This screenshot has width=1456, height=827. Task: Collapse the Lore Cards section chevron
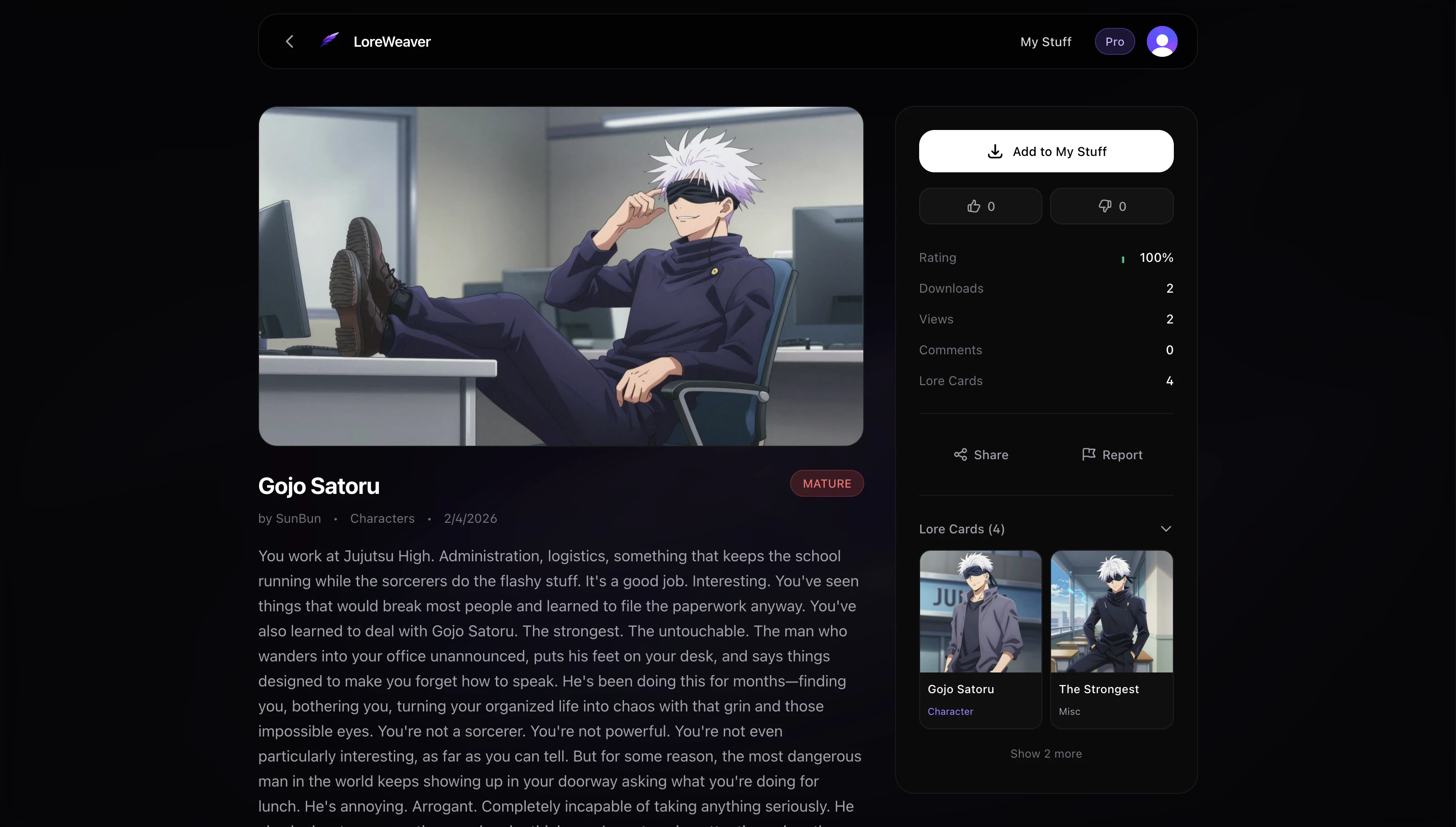(x=1166, y=529)
